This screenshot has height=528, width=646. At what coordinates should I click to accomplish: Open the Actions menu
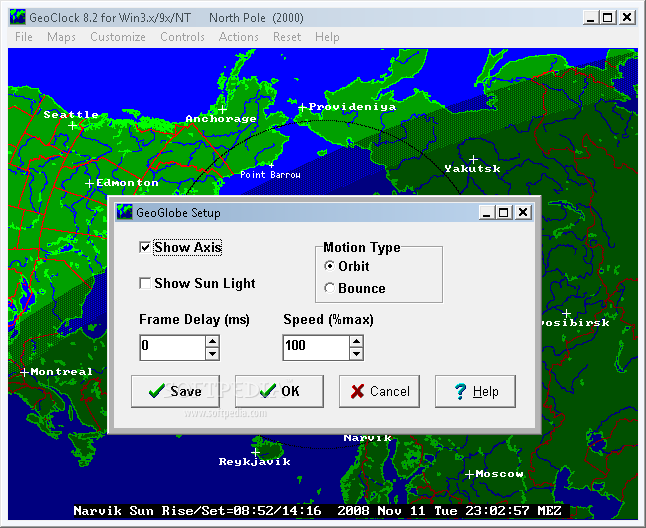pos(239,37)
